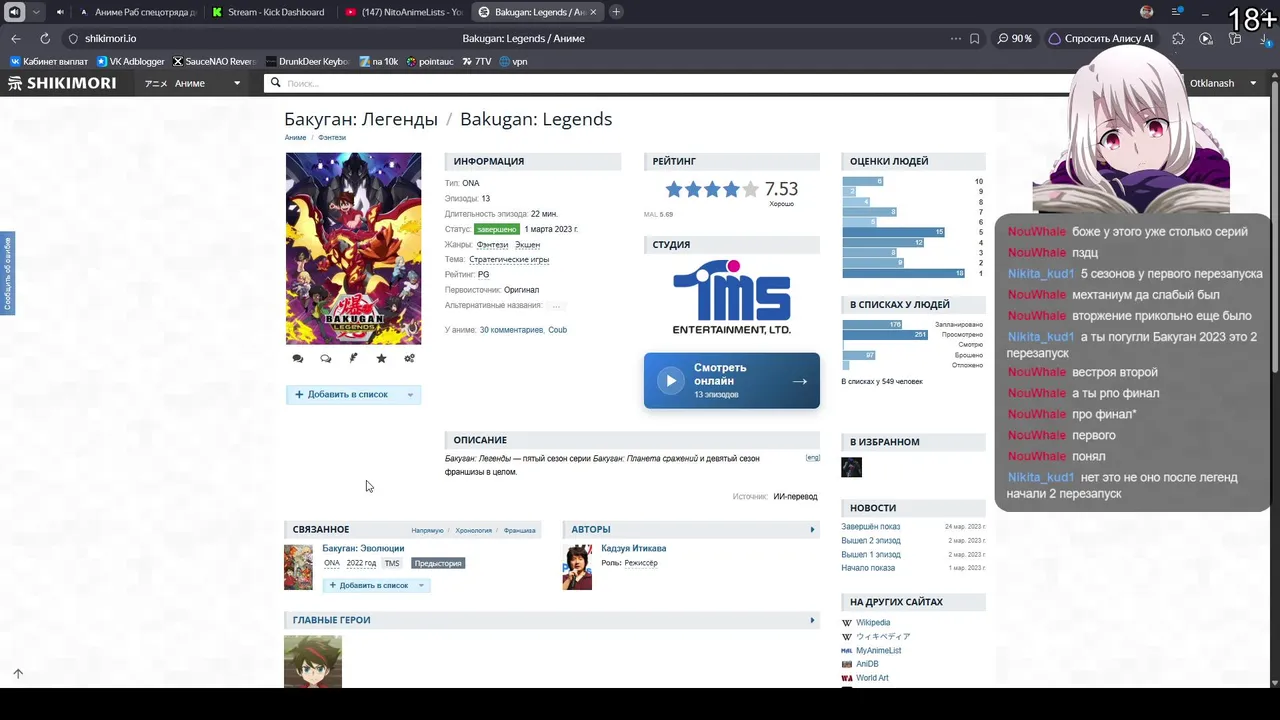
Task: Bookmark the page with the bookmark icon
Action: tap(975, 39)
